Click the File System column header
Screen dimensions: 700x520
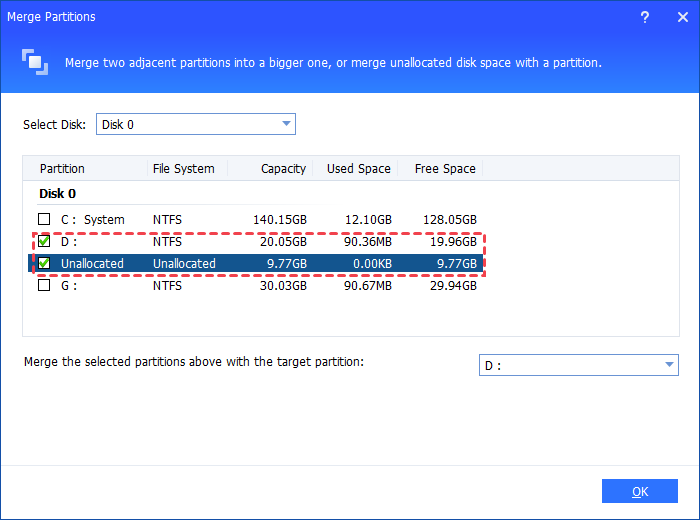(x=183, y=169)
